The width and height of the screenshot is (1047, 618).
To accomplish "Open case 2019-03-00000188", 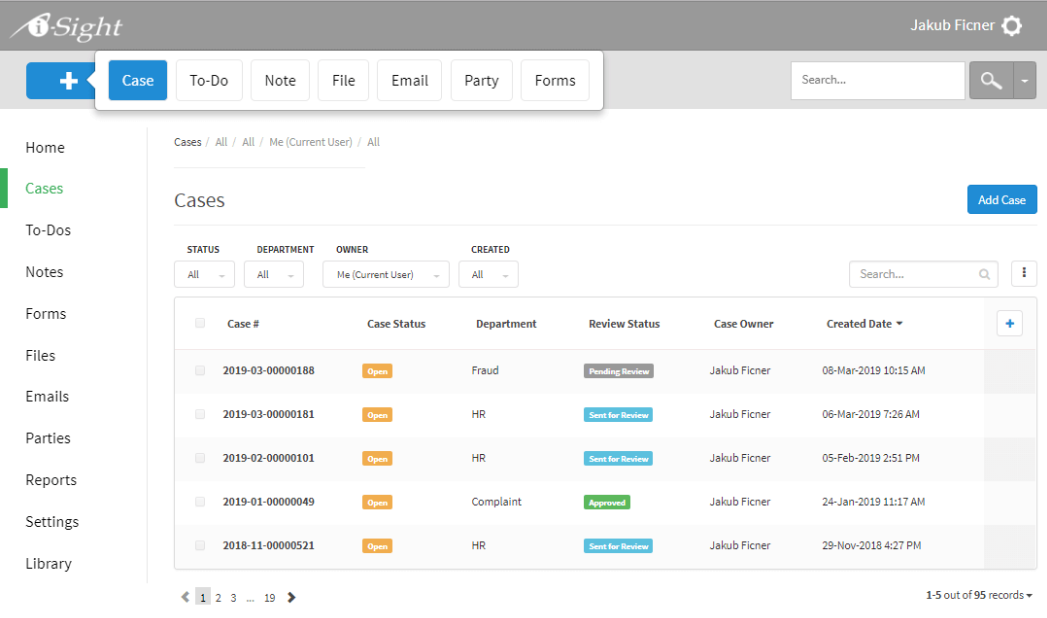I will point(268,370).
